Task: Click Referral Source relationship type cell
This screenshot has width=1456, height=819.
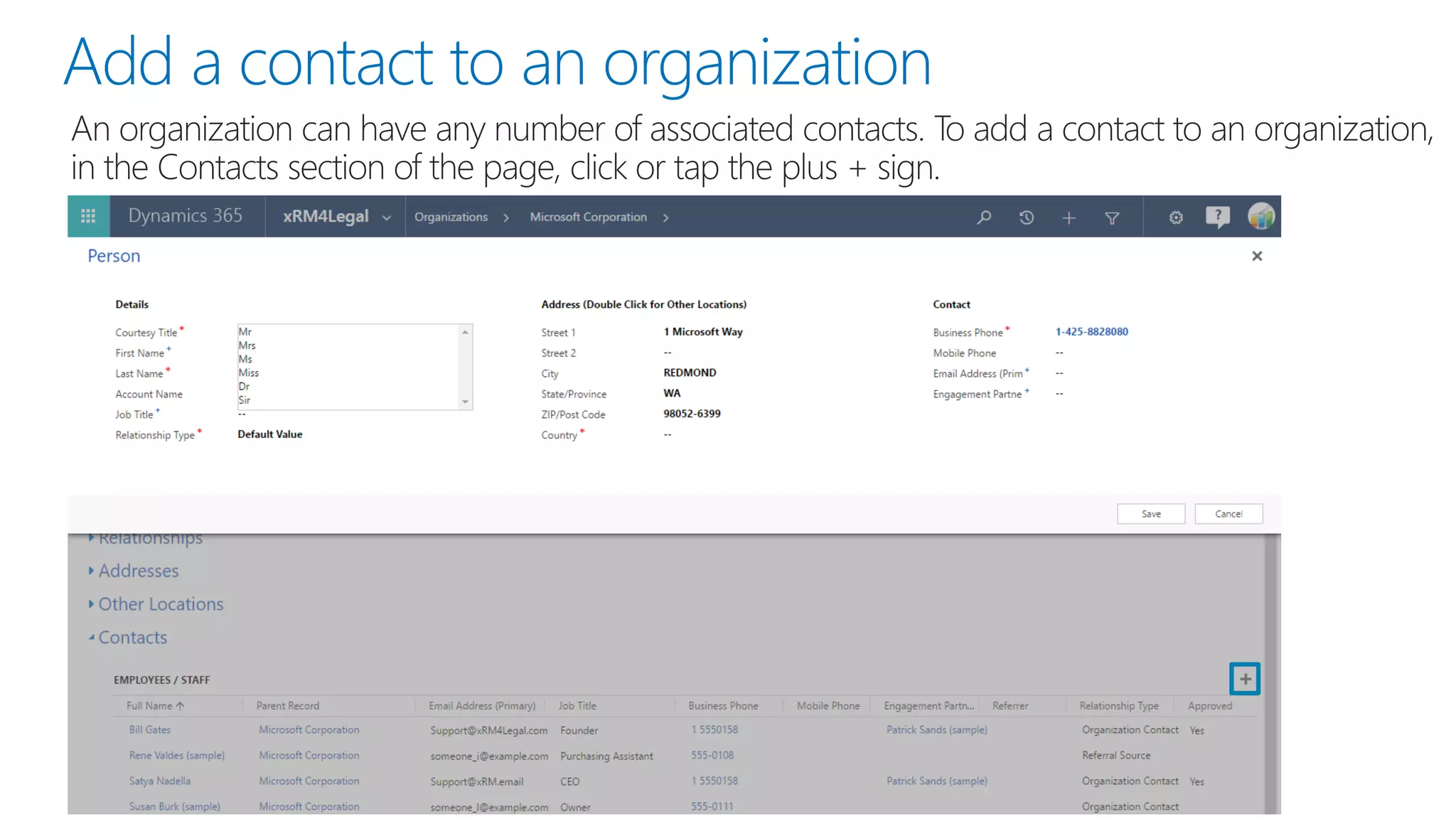Action: pos(1116,756)
